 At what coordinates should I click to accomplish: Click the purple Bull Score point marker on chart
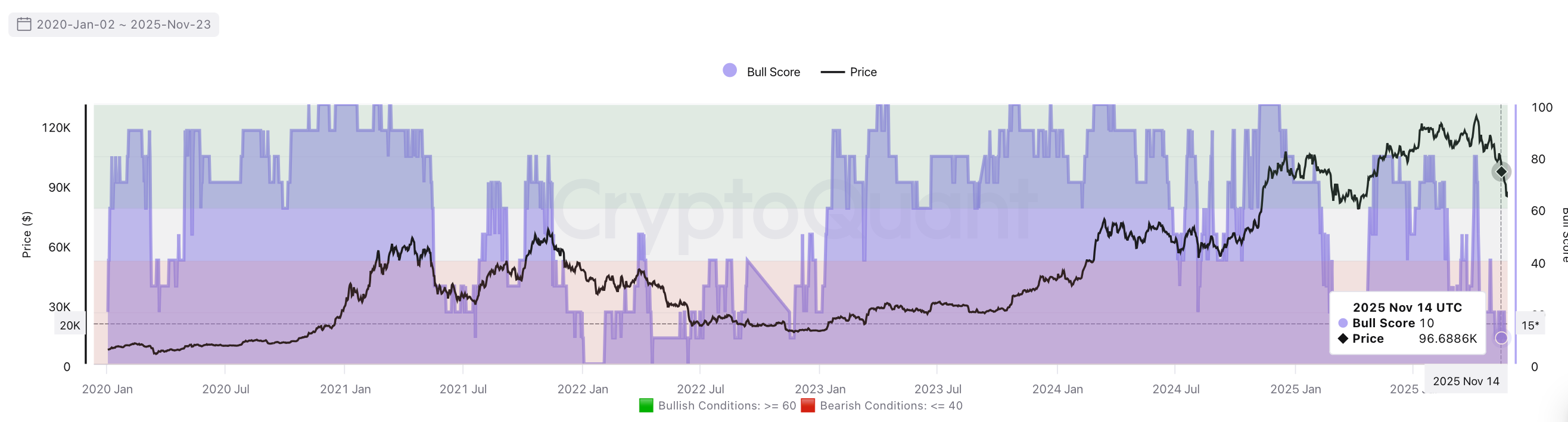[x=1501, y=338]
